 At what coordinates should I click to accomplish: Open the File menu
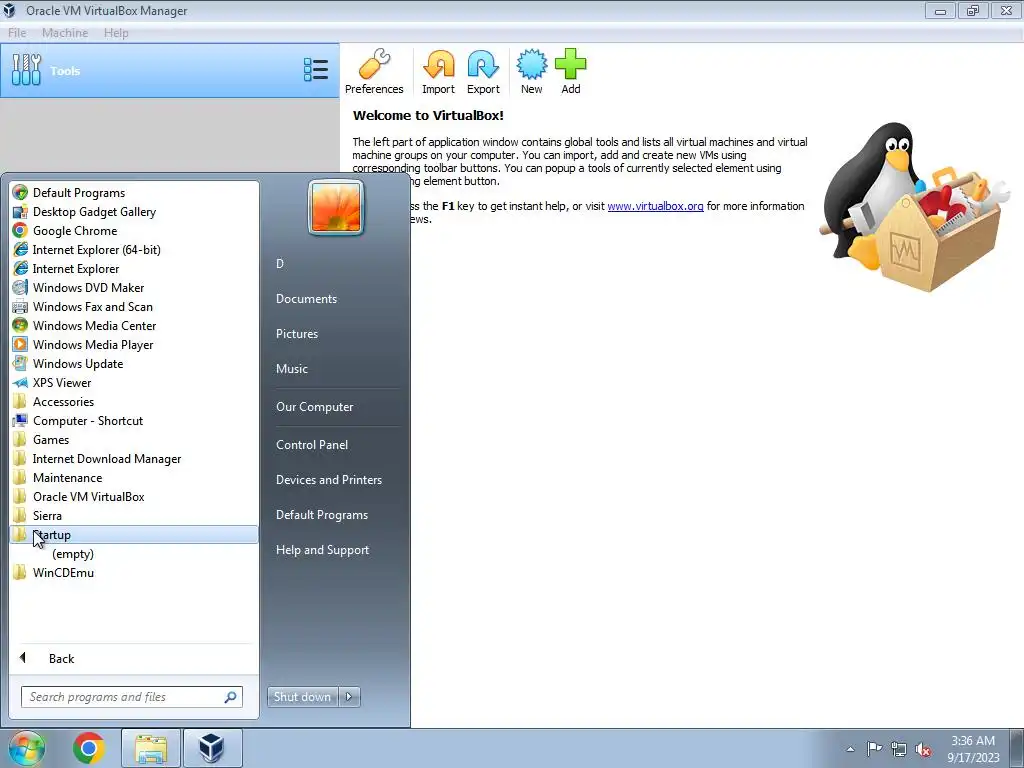[17, 33]
